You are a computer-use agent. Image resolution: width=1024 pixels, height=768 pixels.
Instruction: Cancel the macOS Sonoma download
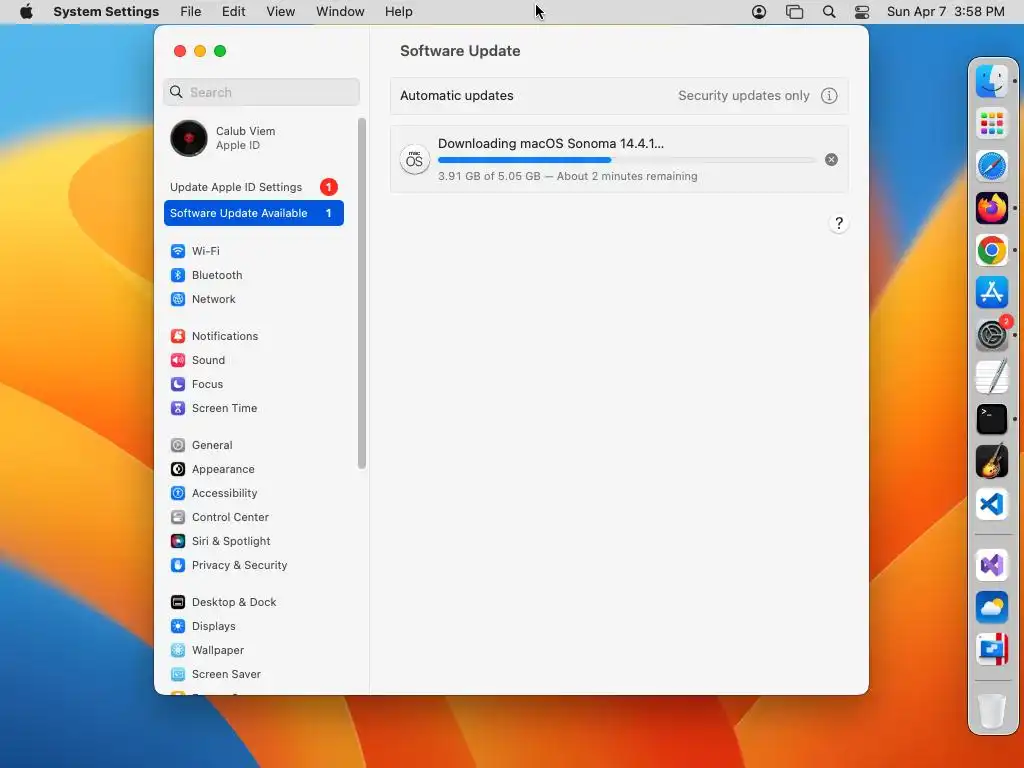pos(831,160)
